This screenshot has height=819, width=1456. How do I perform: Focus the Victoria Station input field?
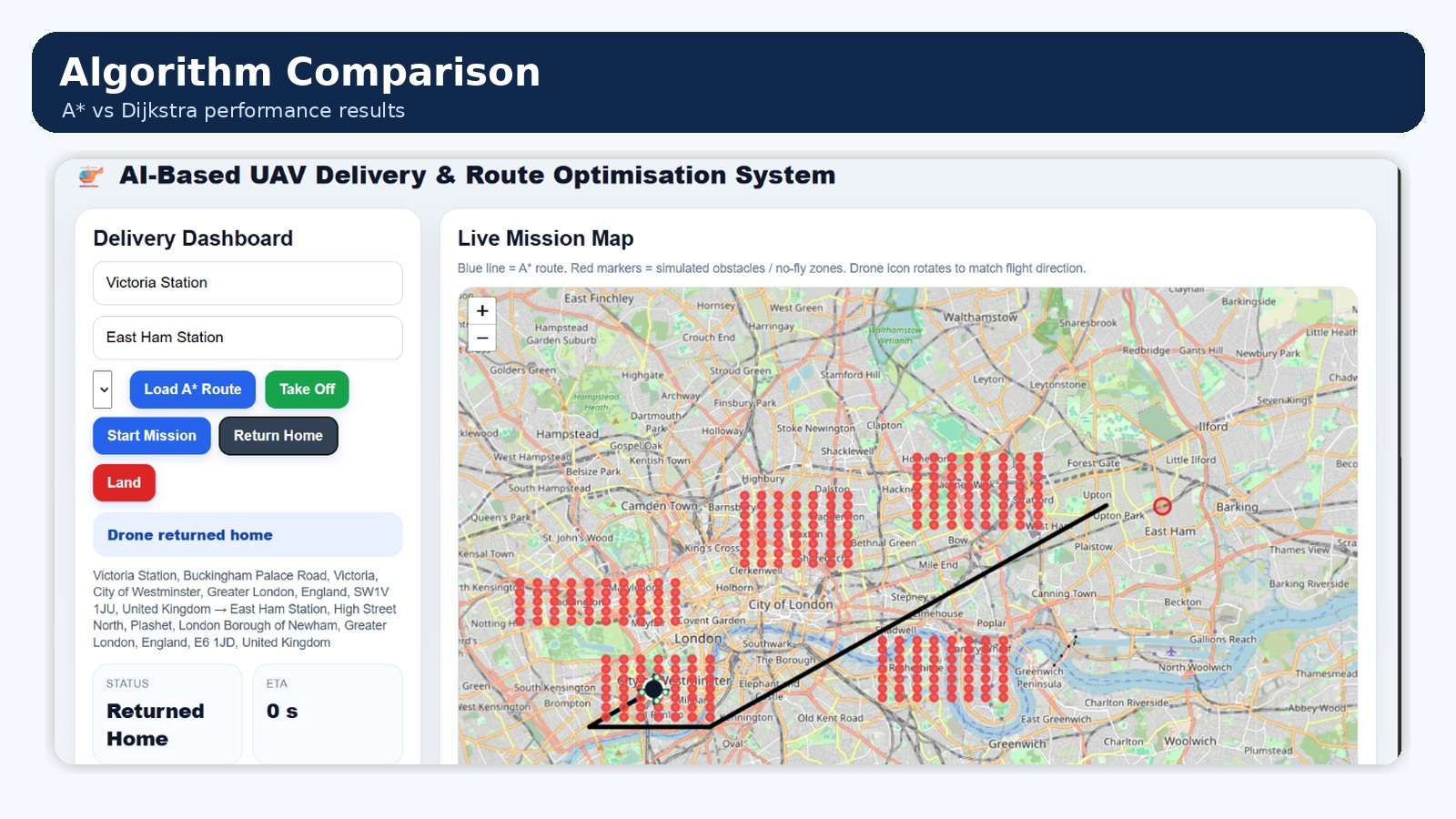[x=248, y=283]
